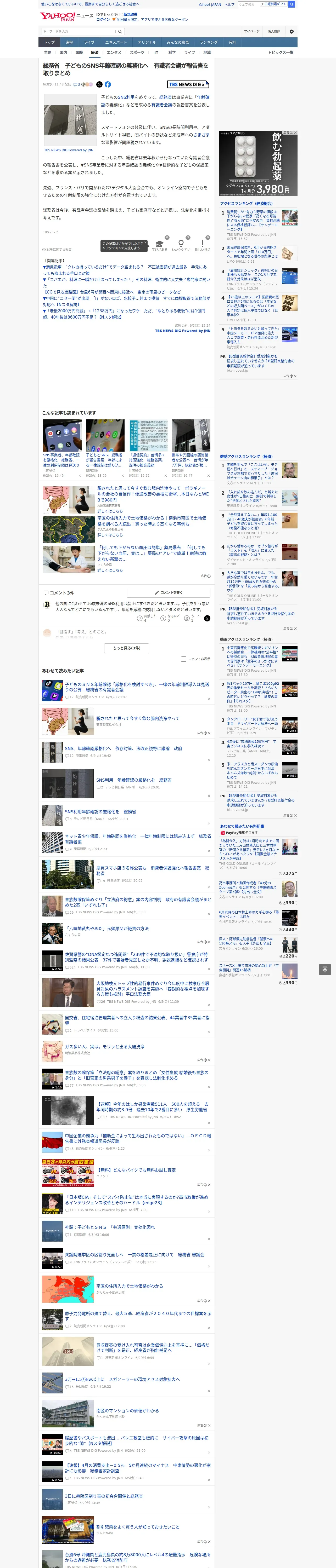Open the 子どもとSNS、総務省 recommended thumbnail

[x=105, y=435]
